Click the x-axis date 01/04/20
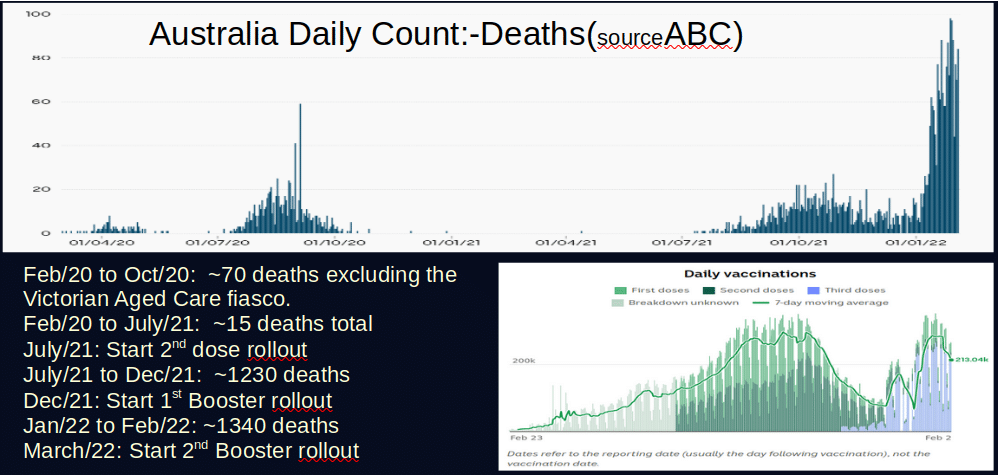 coord(102,243)
